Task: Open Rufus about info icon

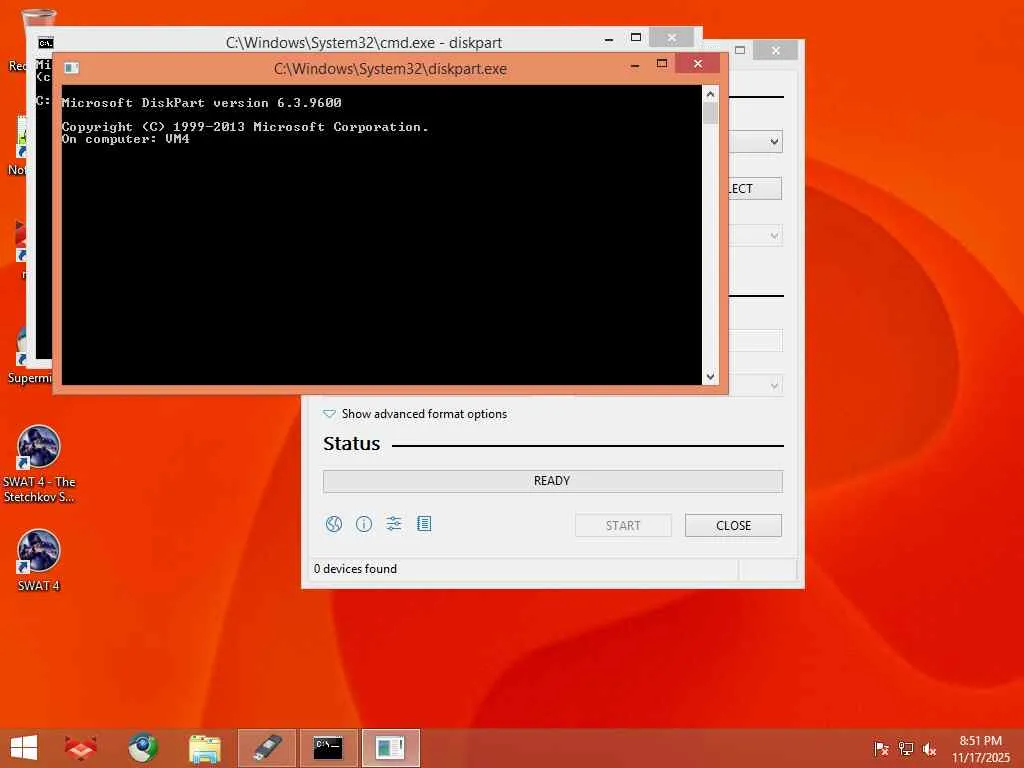Action: [364, 524]
